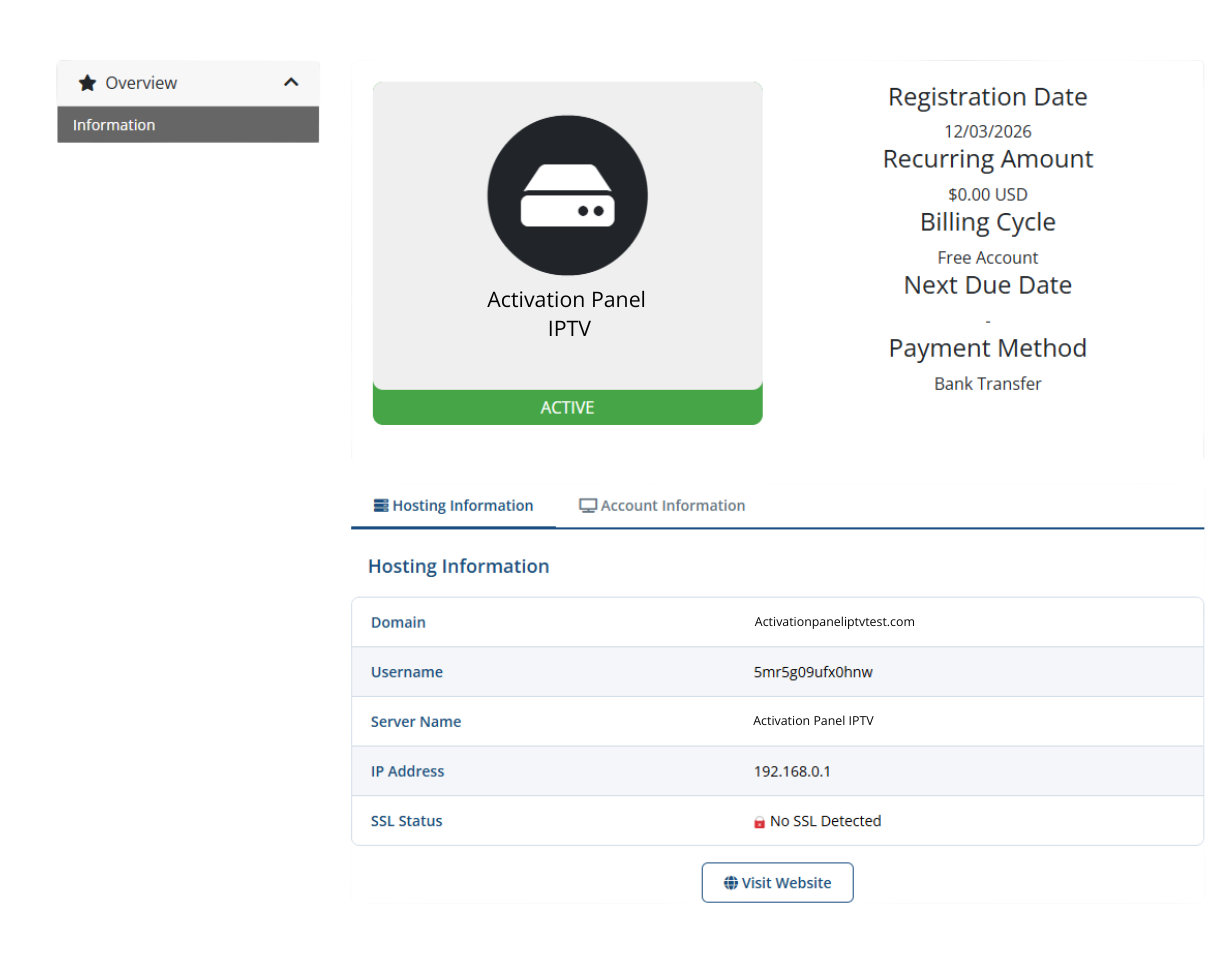Image resolution: width=1208 pixels, height=972 pixels.
Task: Click the registration date 12/03/2026
Action: click(987, 131)
